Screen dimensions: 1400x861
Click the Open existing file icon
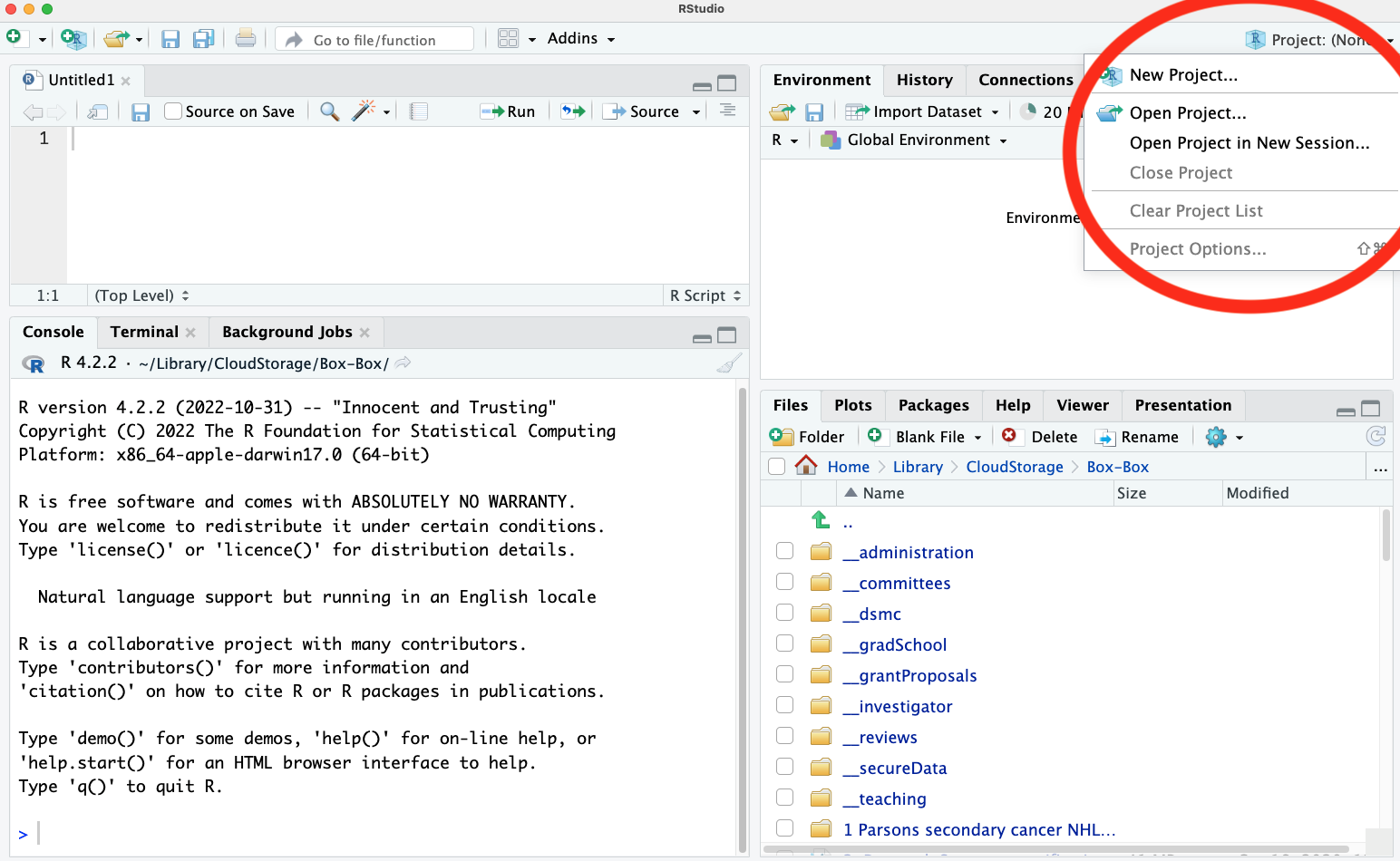[x=115, y=39]
